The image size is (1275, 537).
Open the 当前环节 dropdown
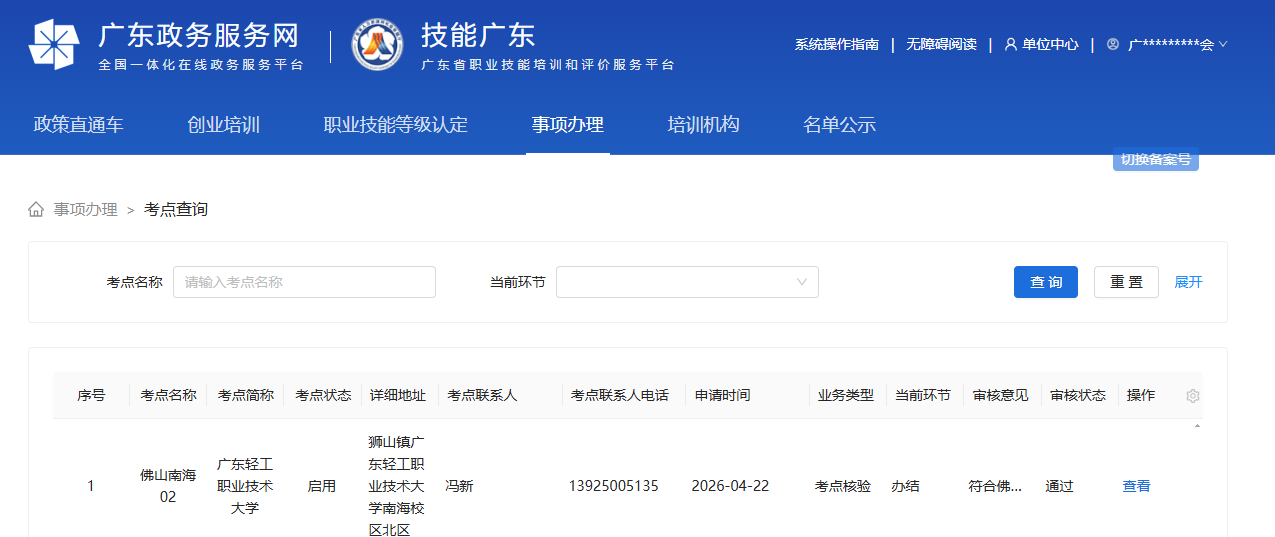tap(687, 282)
